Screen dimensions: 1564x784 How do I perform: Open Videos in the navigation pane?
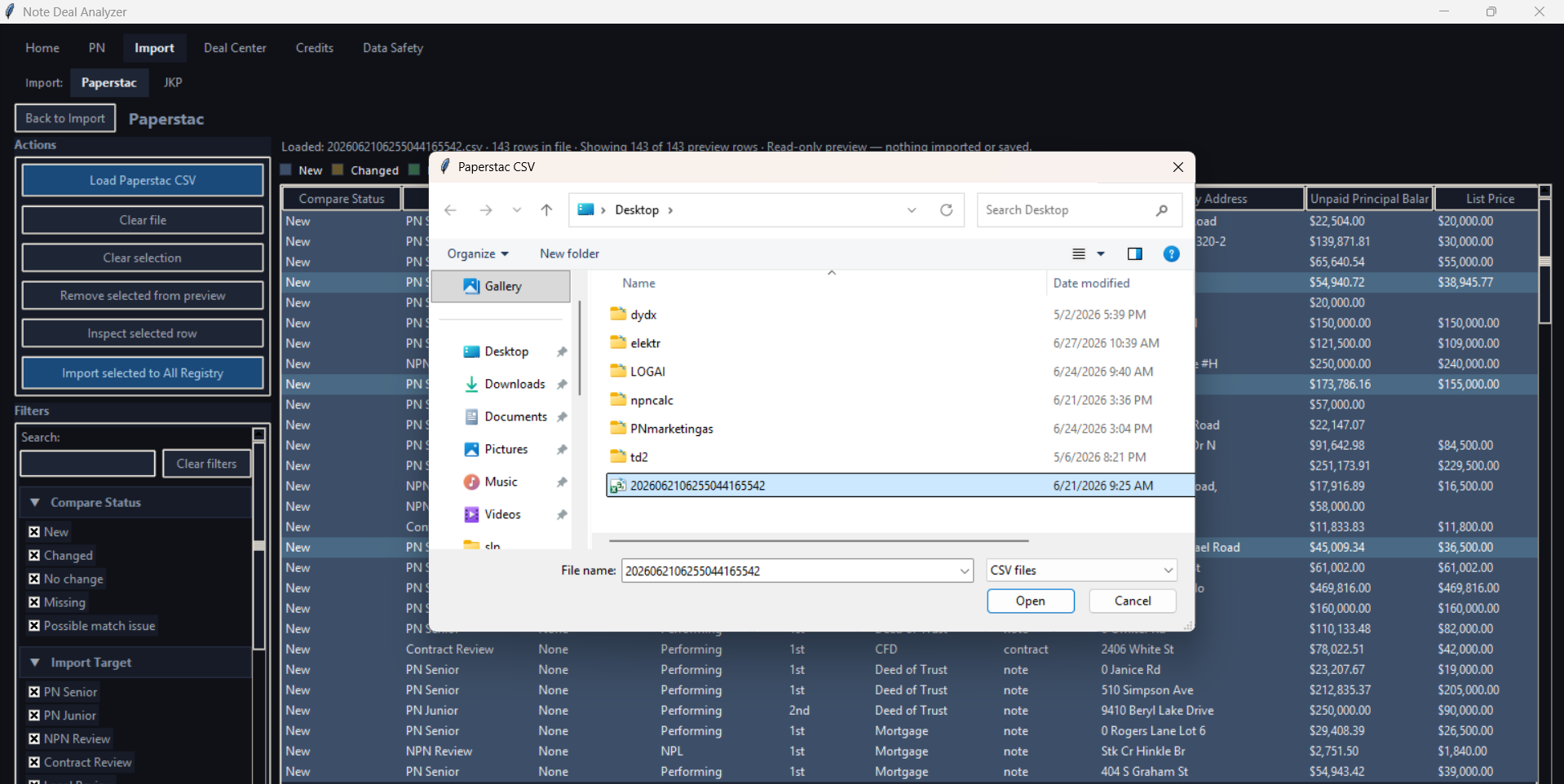coord(502,514)
